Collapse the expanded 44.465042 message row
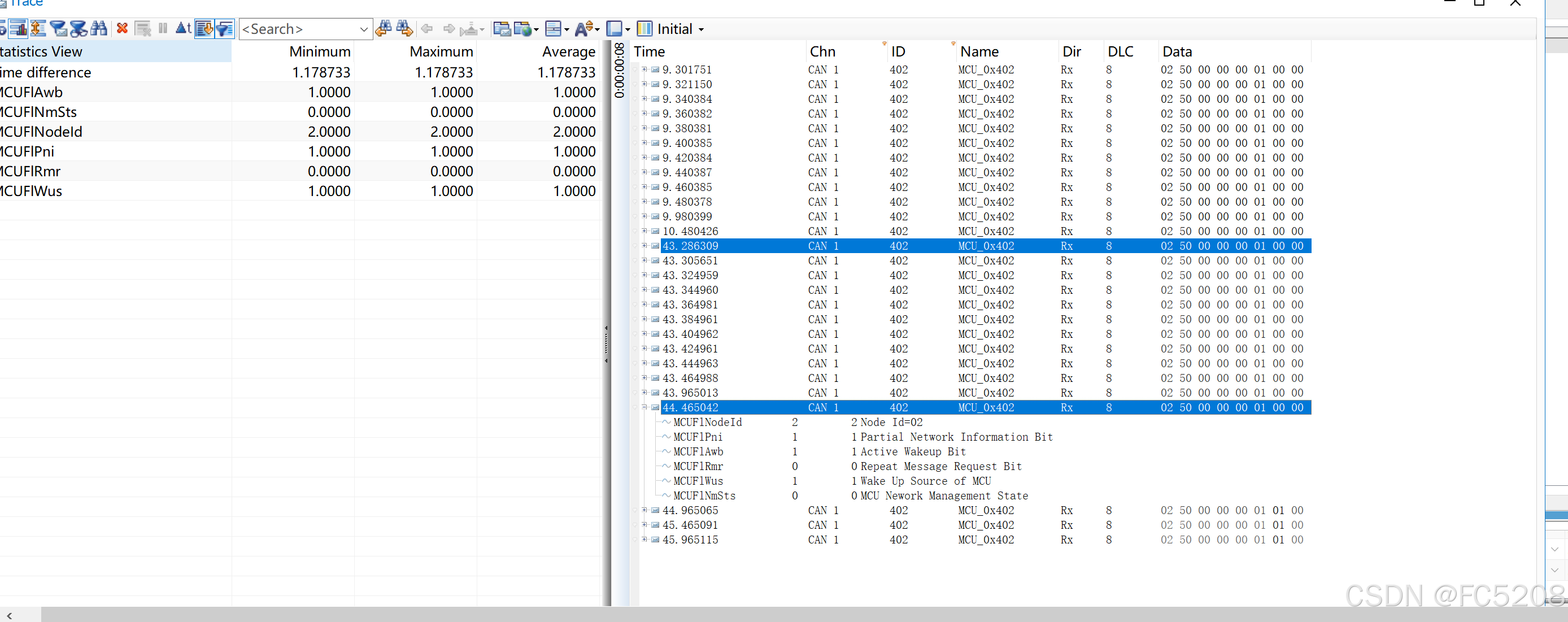 click(x=644, y=407)
